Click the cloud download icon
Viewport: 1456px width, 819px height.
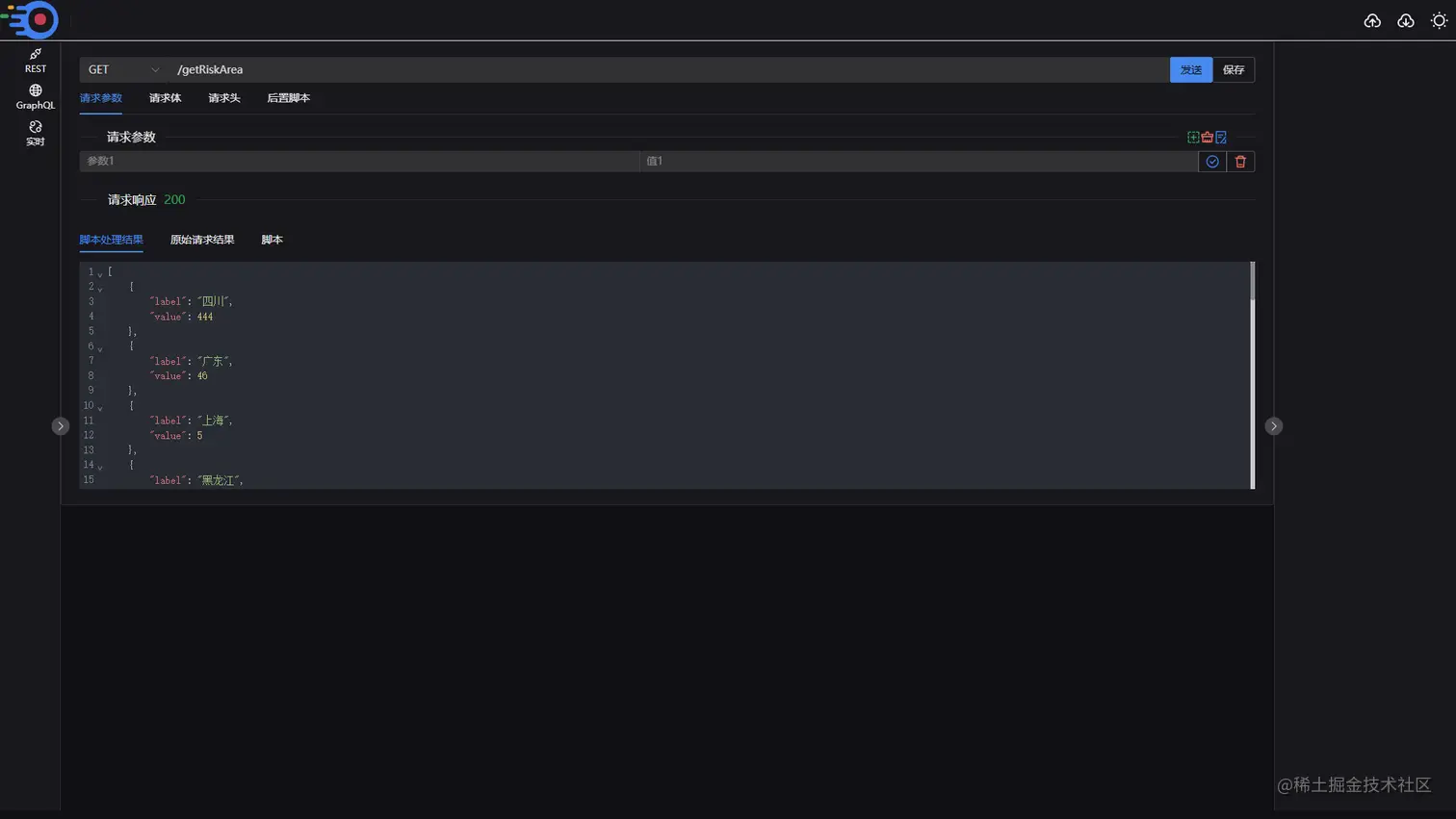1406,20
